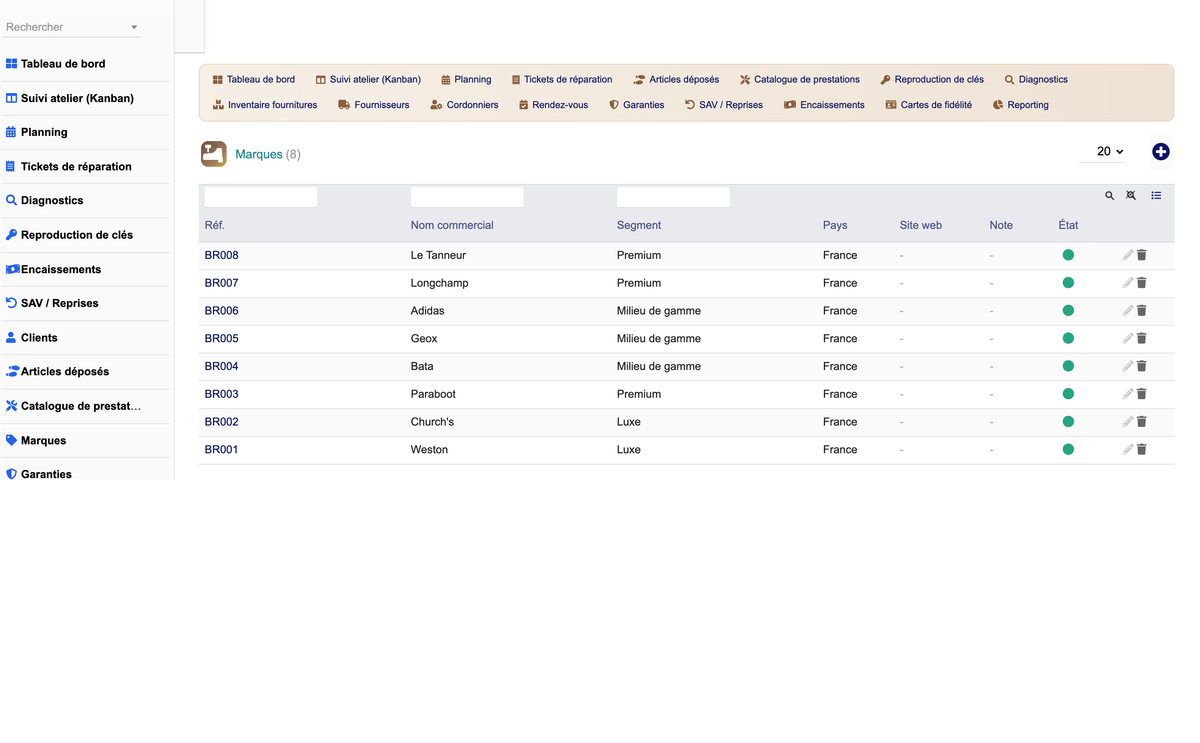Click the search magnifier icon in table header
The image size is (1200, 743).
point(1109,196)
